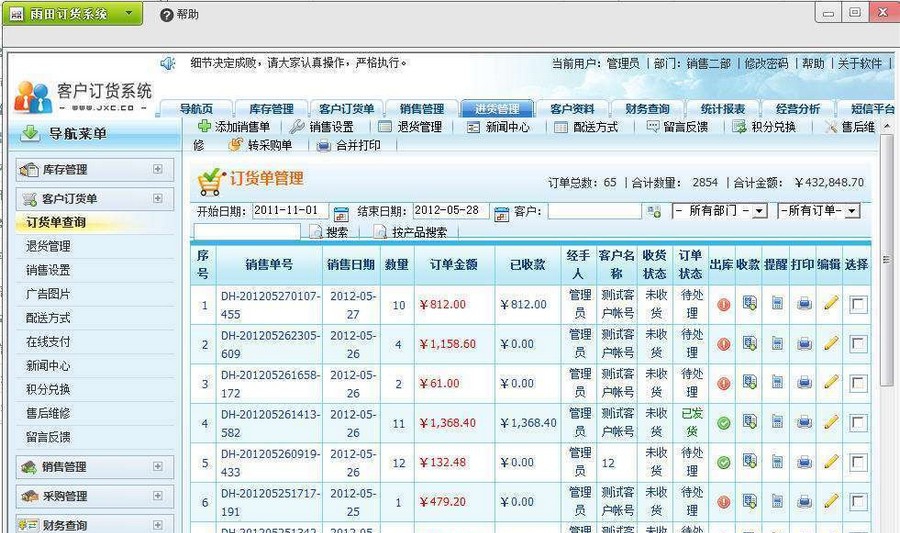900x533 pixels.
Task: Click the toolbar scroll-up arrow
Action: [887, 126]
